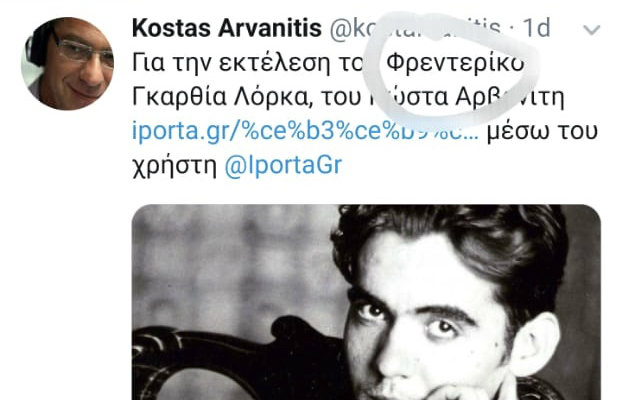Open the @IportaGr mention
621x400 pixels.
click(283, 165)
